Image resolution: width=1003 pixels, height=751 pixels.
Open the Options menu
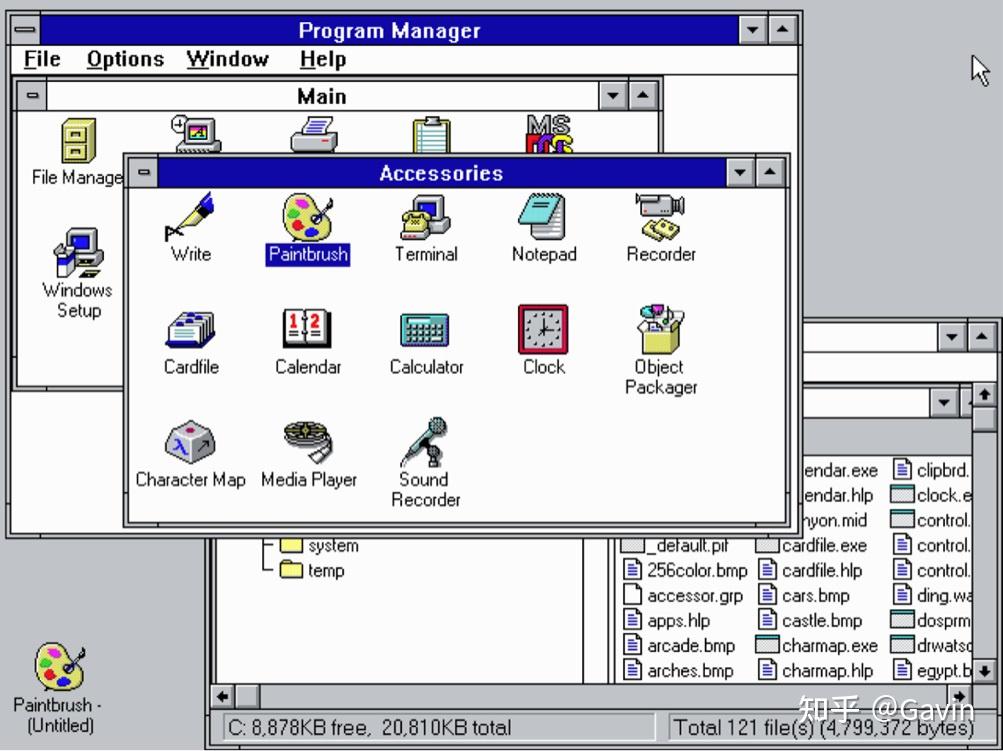(124, 59)
